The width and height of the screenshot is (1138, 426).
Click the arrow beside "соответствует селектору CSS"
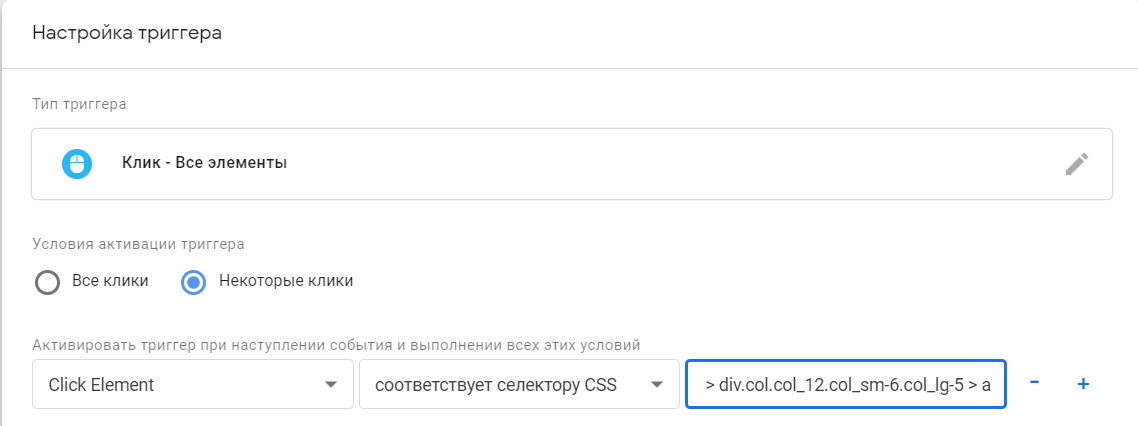(657, 385)
